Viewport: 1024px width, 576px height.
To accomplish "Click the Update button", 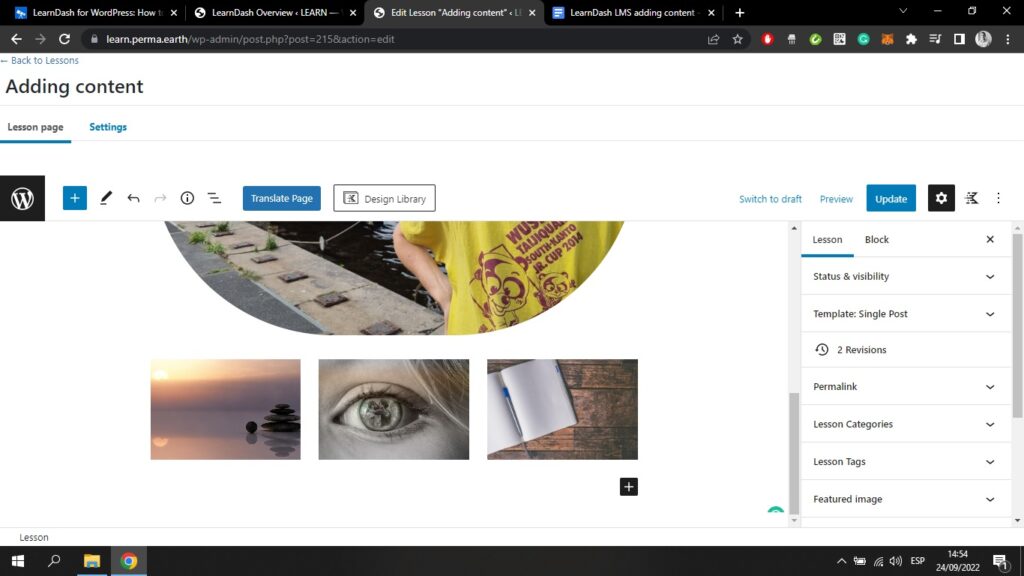I will click(x=890, y=198).
